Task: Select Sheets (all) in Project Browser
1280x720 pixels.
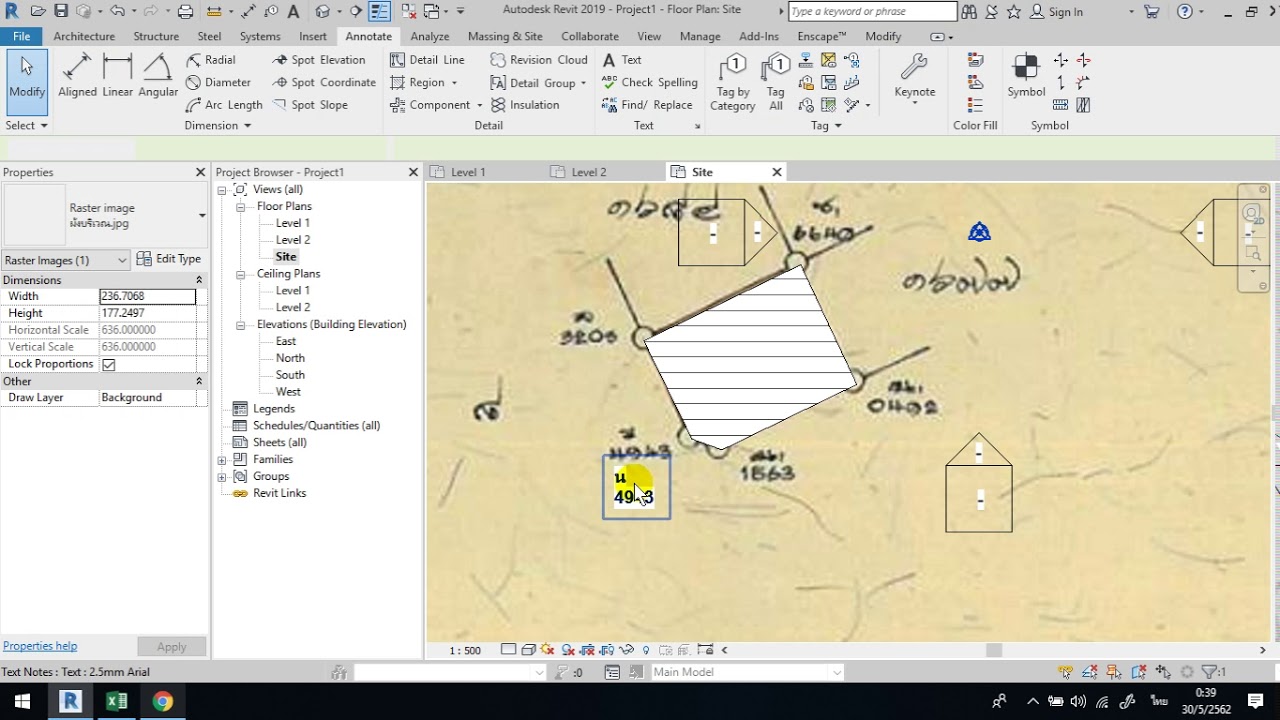Action: 279,443
